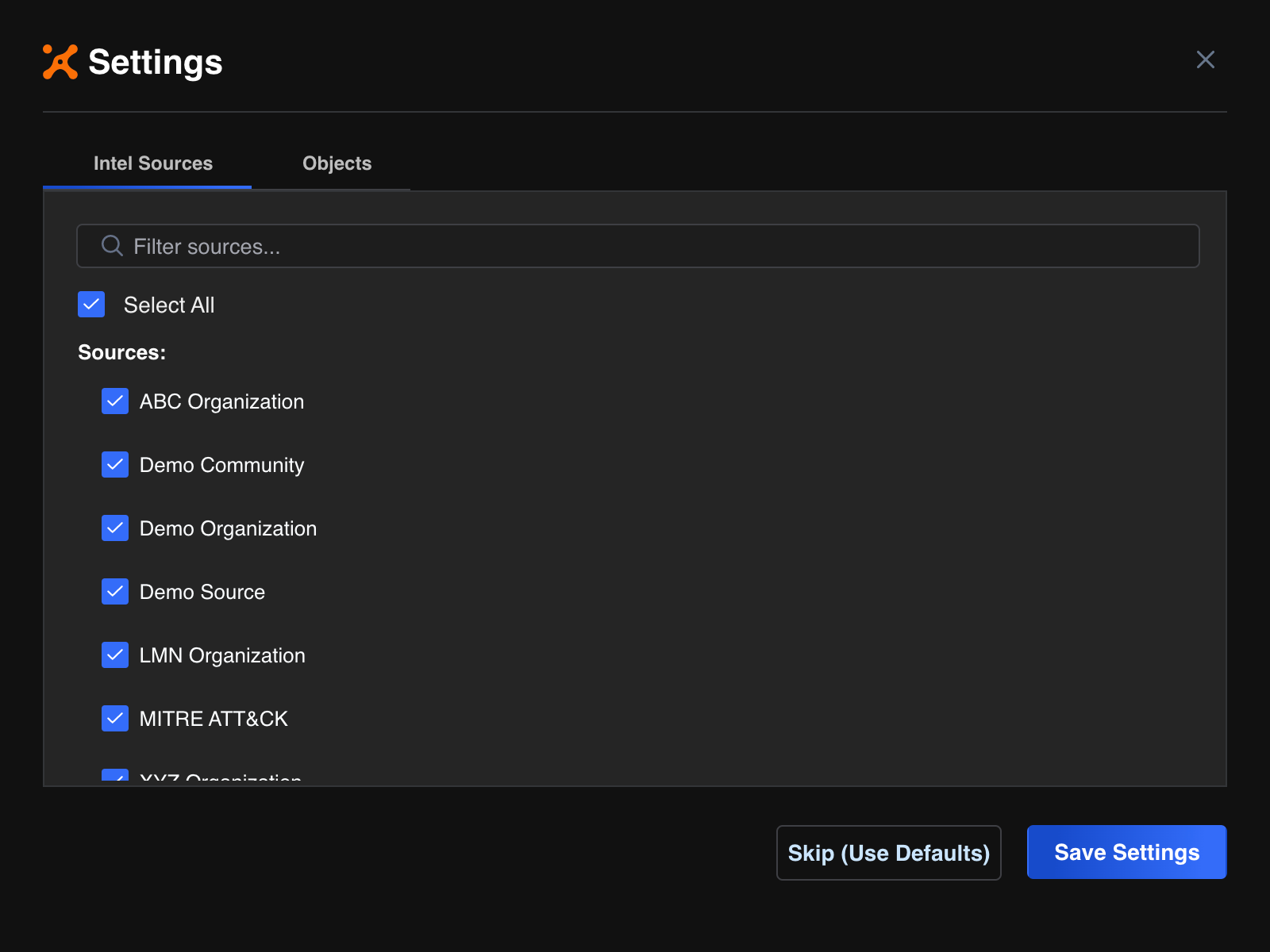Click the Demo Organization label
The width and height of the screenshot is (1270, 952).
[228, 528]
